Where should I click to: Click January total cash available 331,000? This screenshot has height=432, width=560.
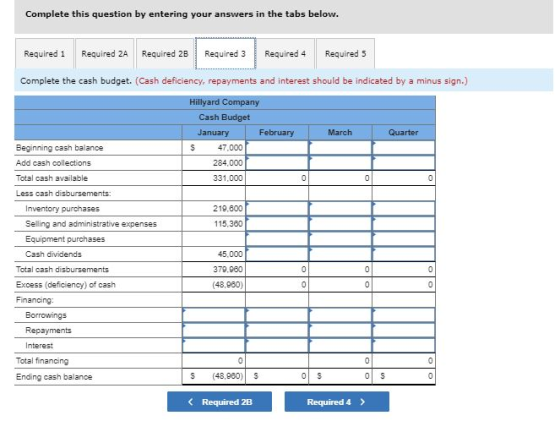pyautogui.click(x=214, y=178)
